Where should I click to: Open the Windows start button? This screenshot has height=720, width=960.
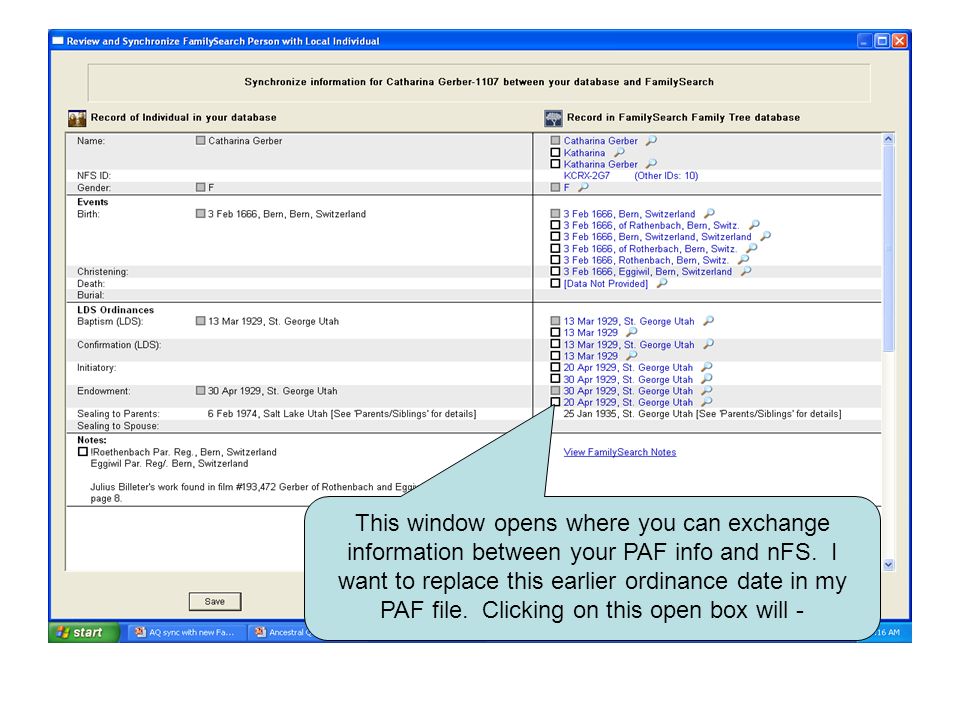point(84,632)
